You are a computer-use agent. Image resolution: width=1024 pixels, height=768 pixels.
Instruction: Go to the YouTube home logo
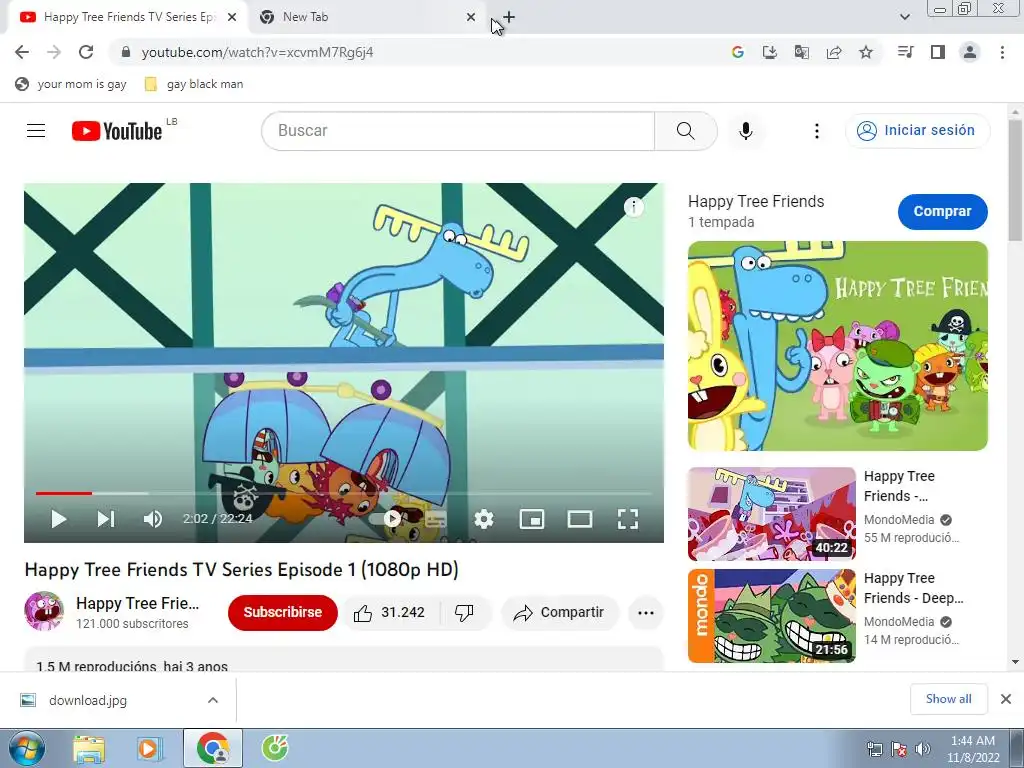pyautogui.click(x=118, y=131)
